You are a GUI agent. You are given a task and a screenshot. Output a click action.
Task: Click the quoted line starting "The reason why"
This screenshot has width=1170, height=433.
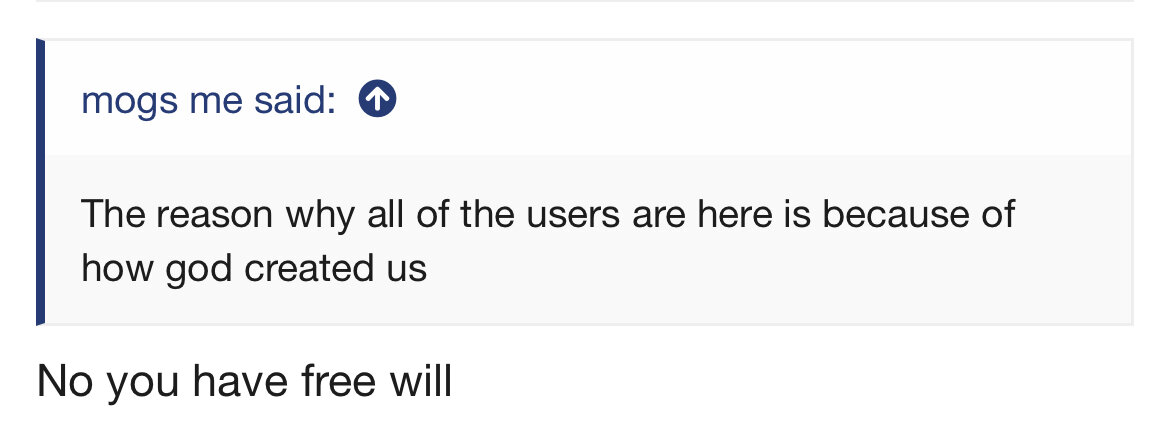[548, 214]
